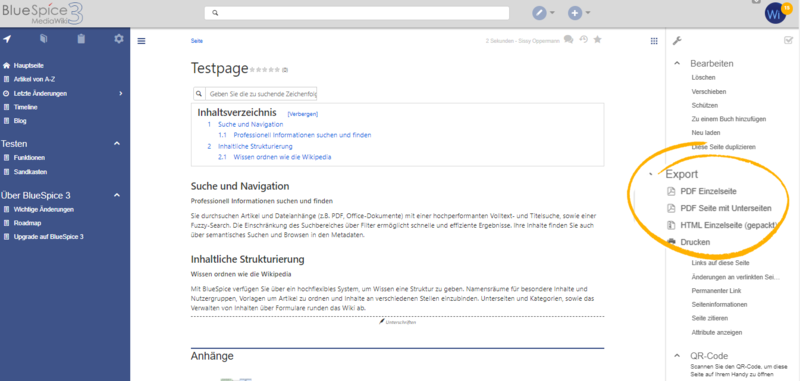Click the plus new page button
The height and width of the screenshot is (381, 800).
[575, 13]
